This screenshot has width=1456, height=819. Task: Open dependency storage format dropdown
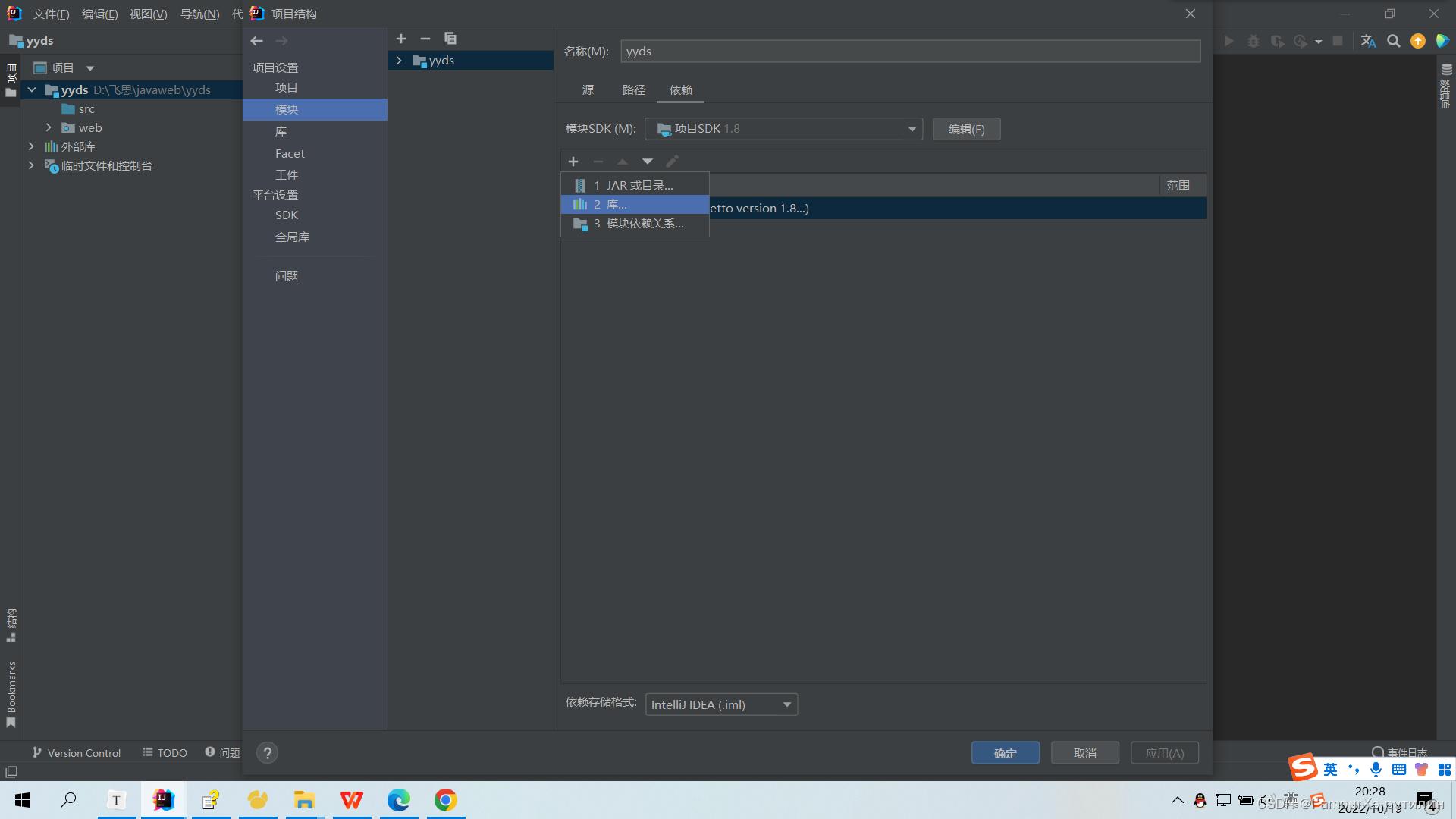[721, 704]
